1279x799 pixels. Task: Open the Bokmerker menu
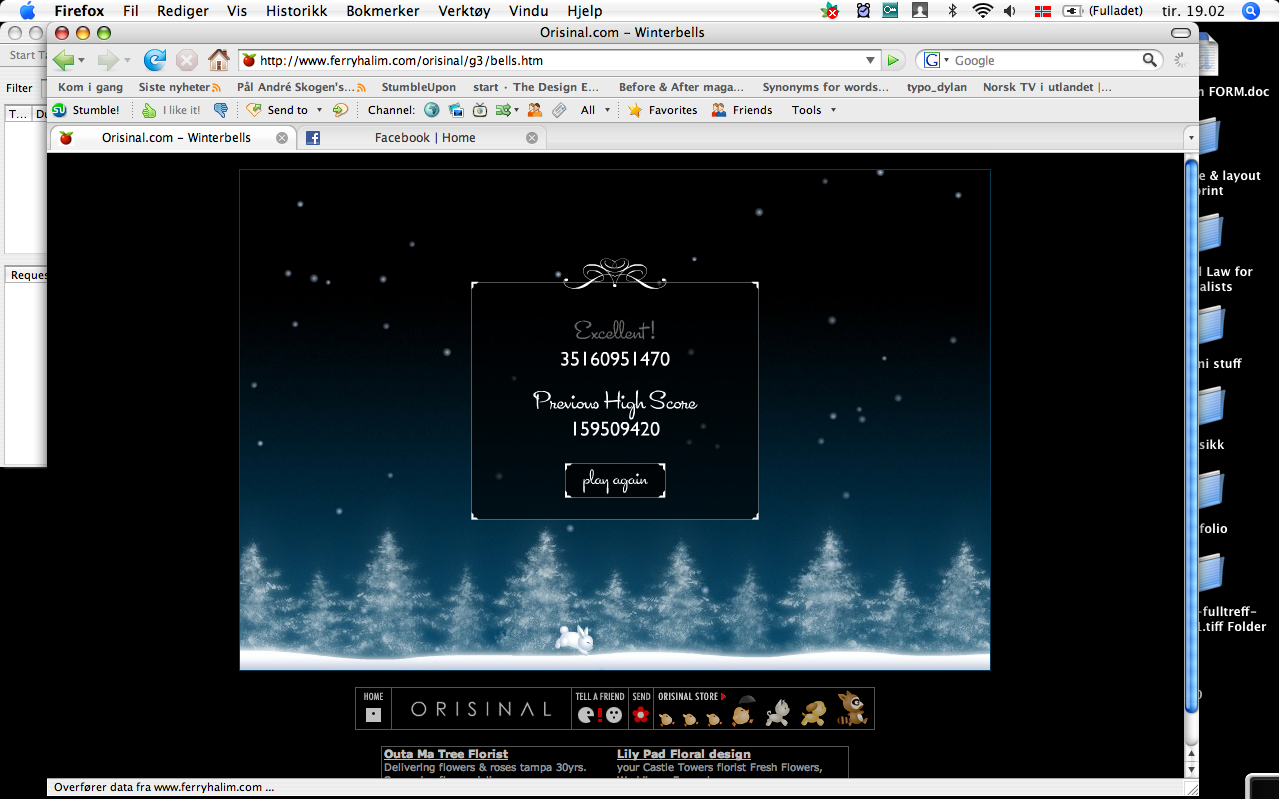click(383, 11)
